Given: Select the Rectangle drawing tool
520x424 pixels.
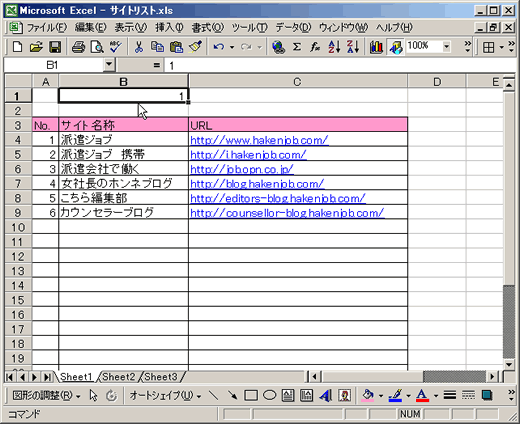Looking at the screenshot, I should pos(251,396).
